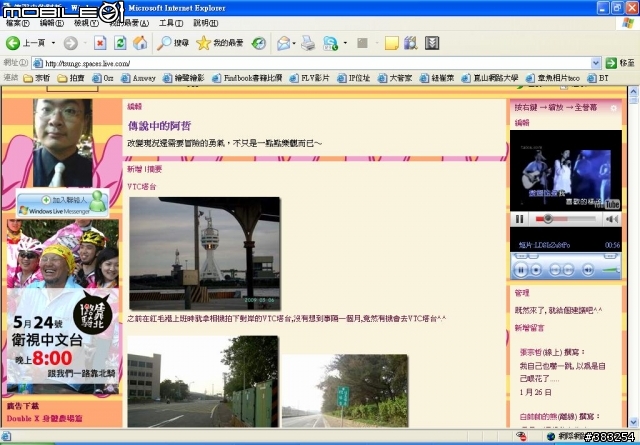Open the Back button history dropdown arrow
This screenshot has width=640, height=445.
(53, 43)
